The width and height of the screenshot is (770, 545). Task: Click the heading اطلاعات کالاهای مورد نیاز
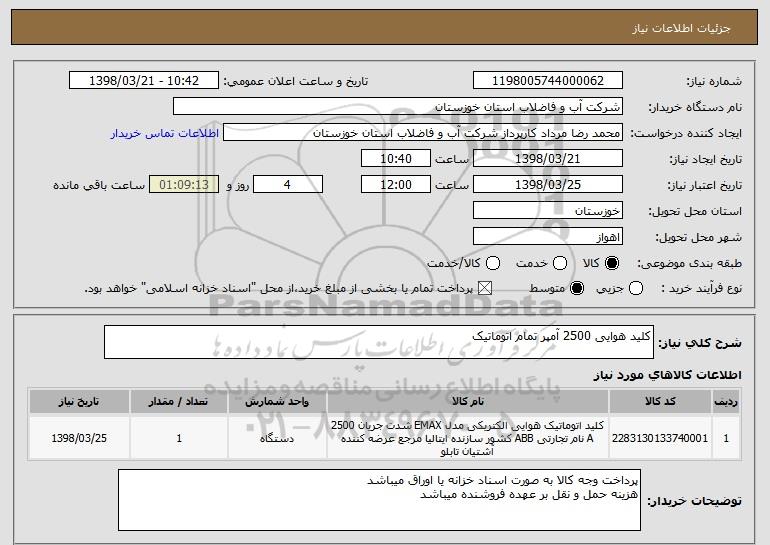tap(667, 375)
